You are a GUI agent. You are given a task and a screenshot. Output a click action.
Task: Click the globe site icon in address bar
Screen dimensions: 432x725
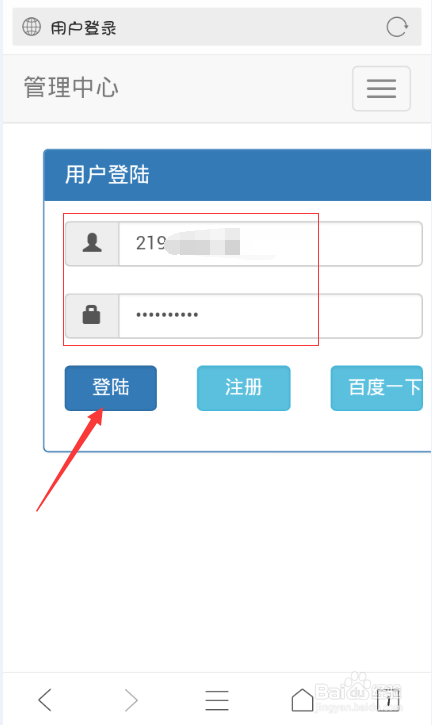click(31, 27)
